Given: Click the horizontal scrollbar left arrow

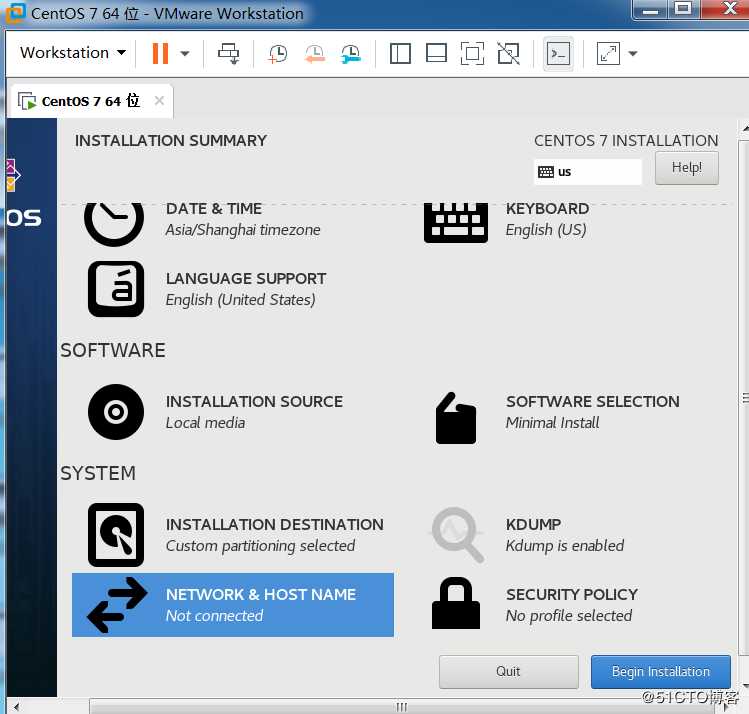Looking at the screenshot, I should point(17,706).
